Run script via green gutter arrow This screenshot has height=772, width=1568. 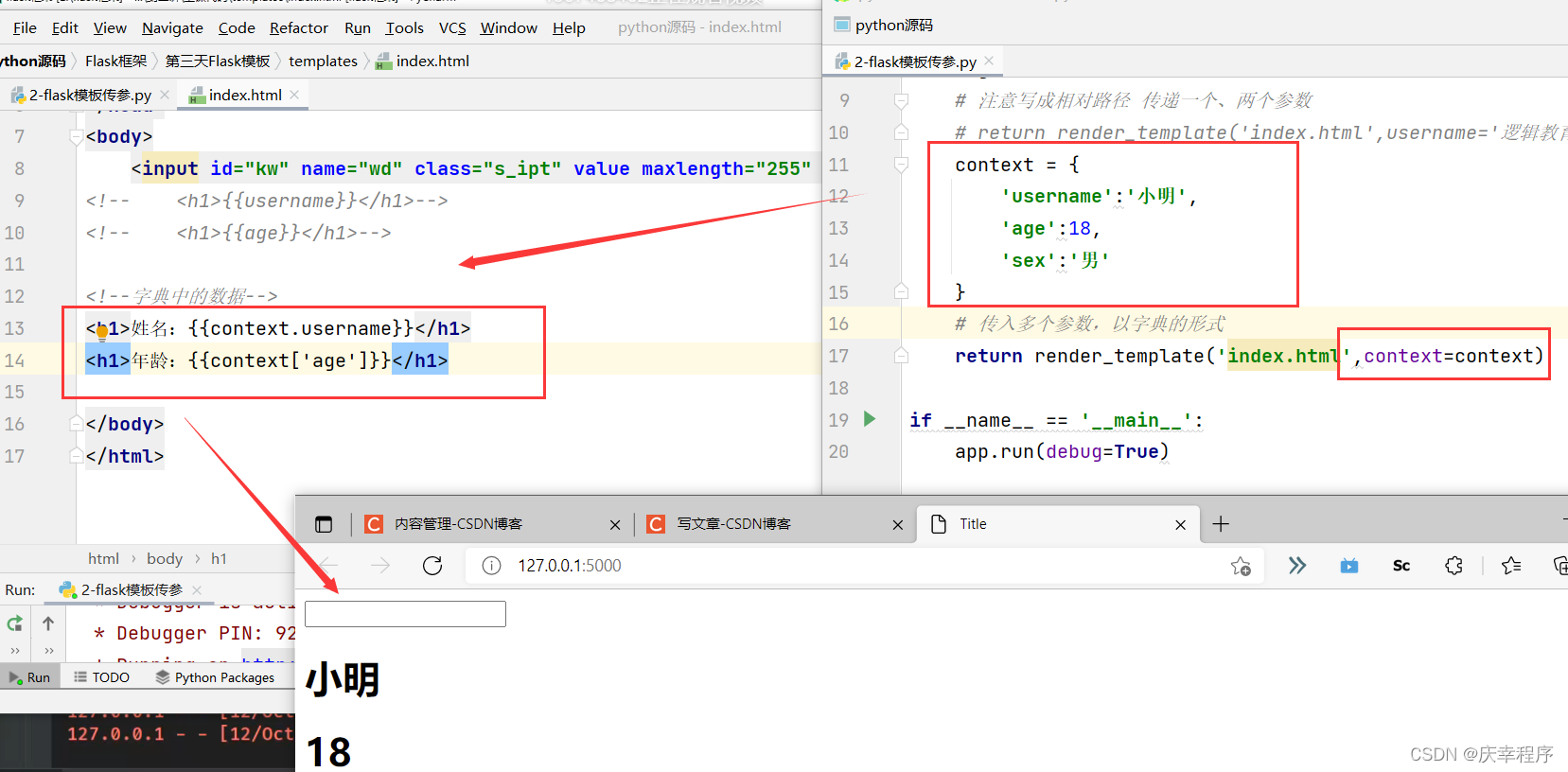pos(870,419)
